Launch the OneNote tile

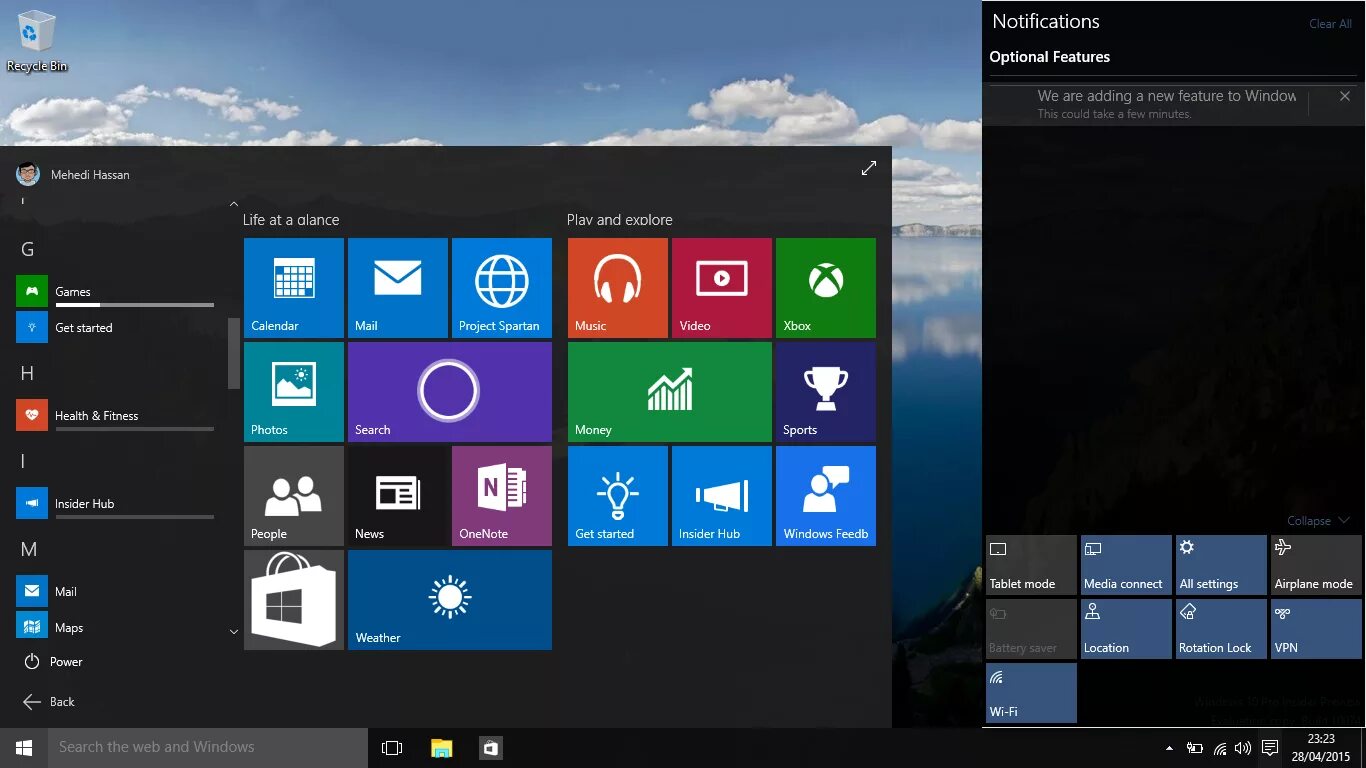click(x=502, y=496)
